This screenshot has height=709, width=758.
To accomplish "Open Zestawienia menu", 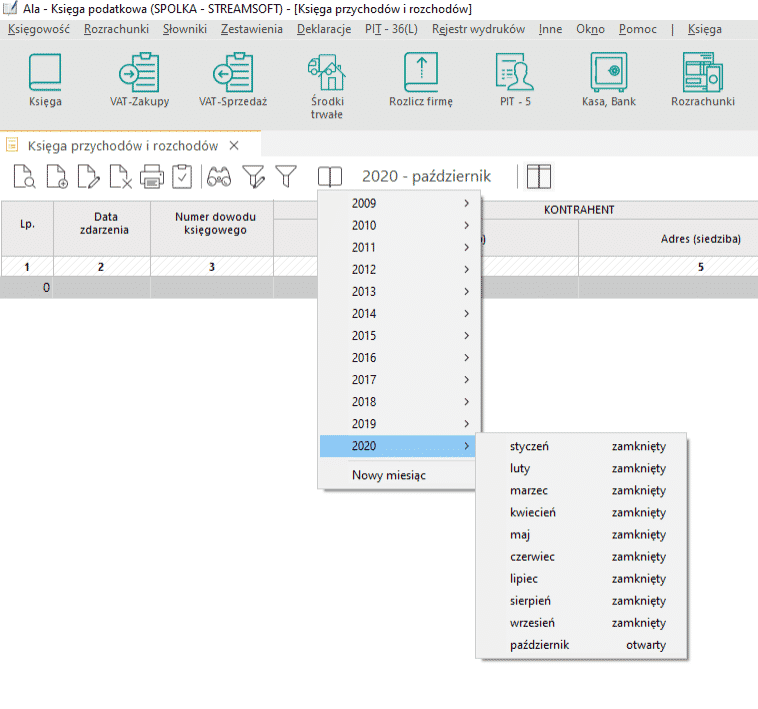I will [252, 29].
